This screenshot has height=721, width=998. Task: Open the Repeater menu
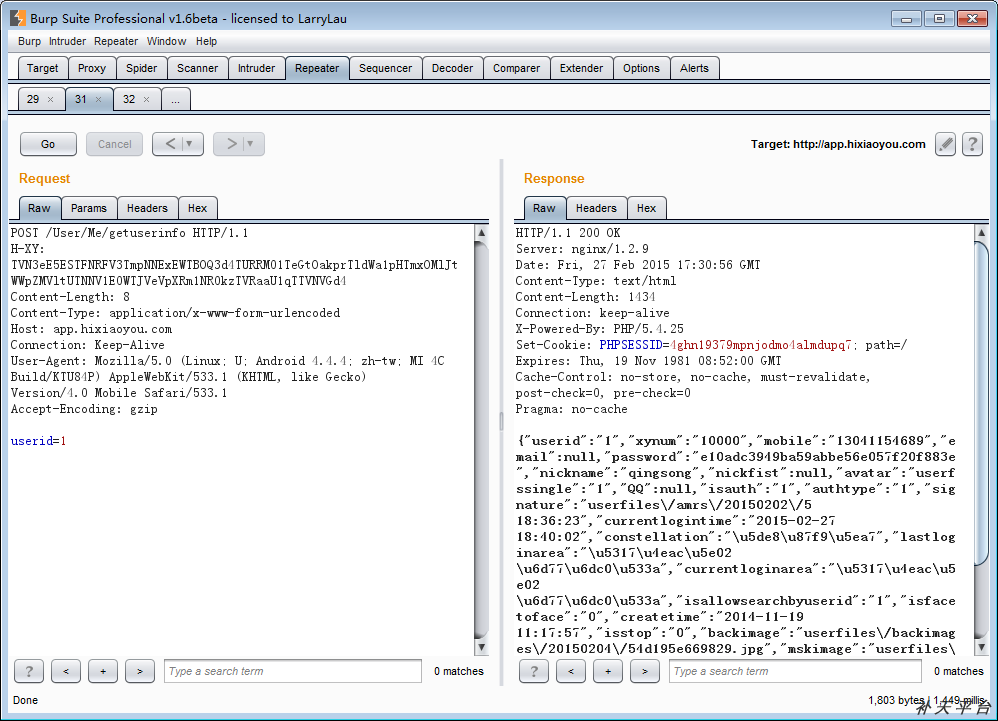tap(116, 41)
